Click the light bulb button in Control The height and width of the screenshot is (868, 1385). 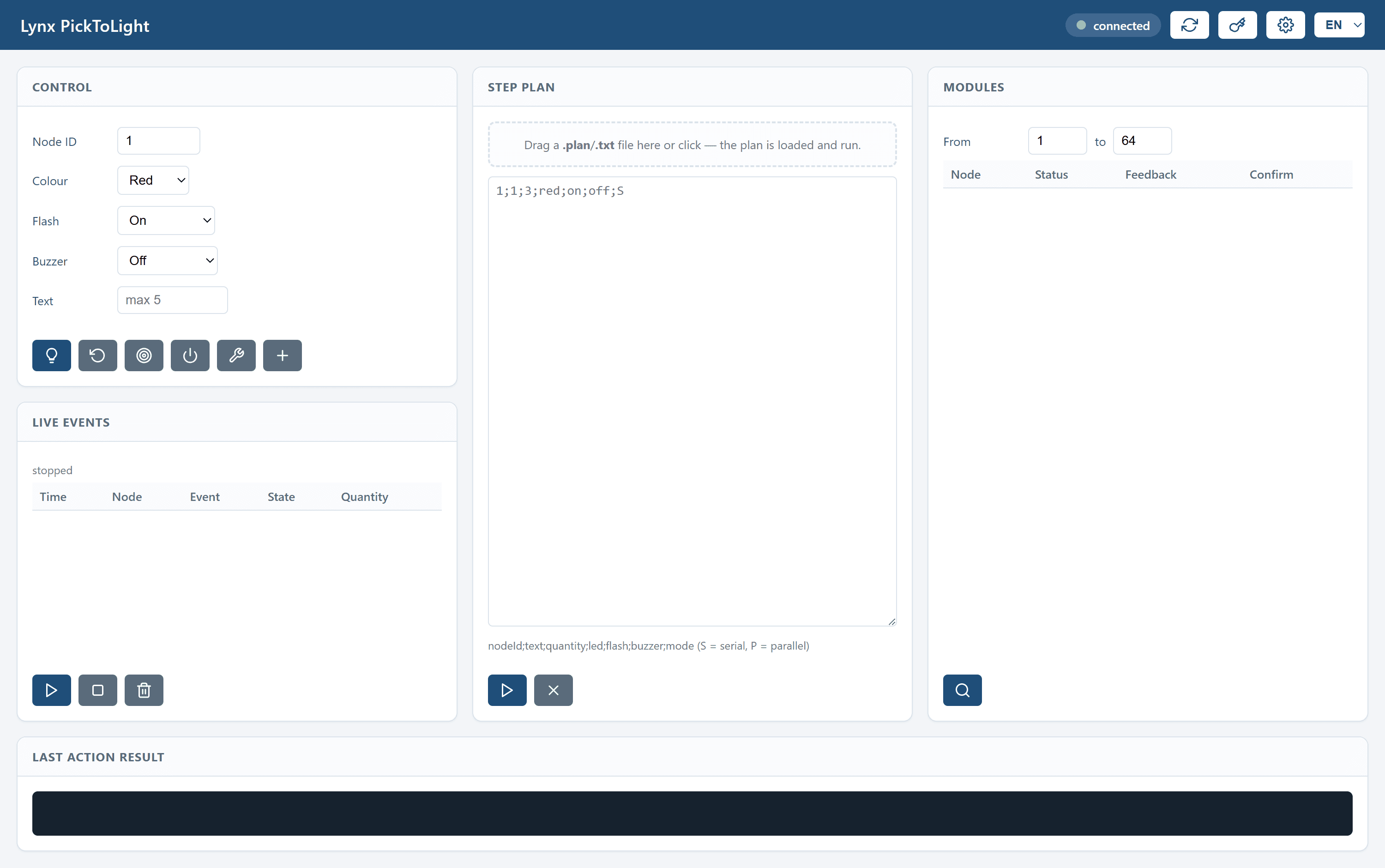[52, 356]
